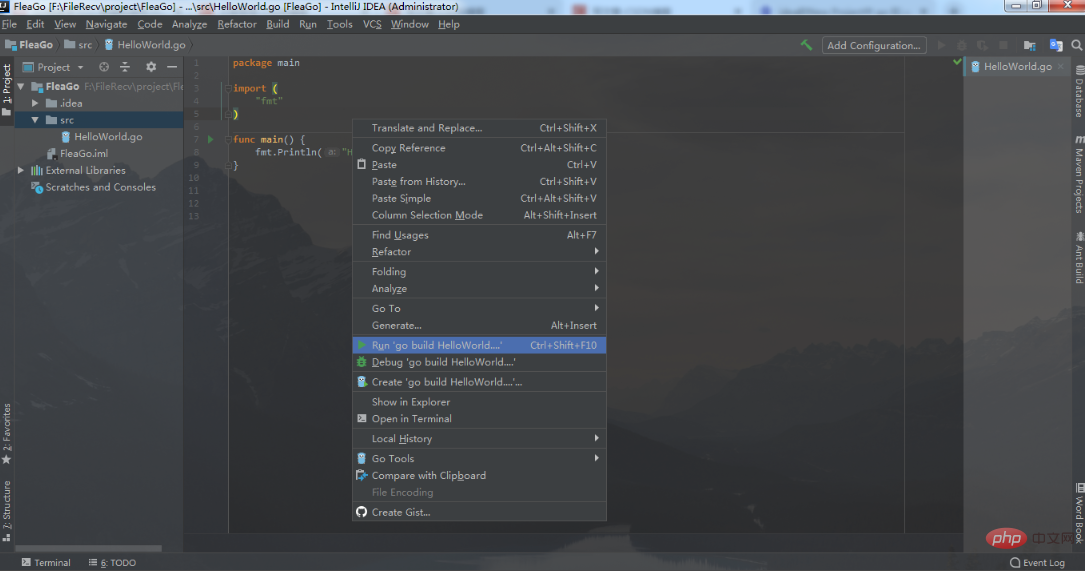Open the Navigate menu in menu bar

pyautogui.click(x=106, y=24)
